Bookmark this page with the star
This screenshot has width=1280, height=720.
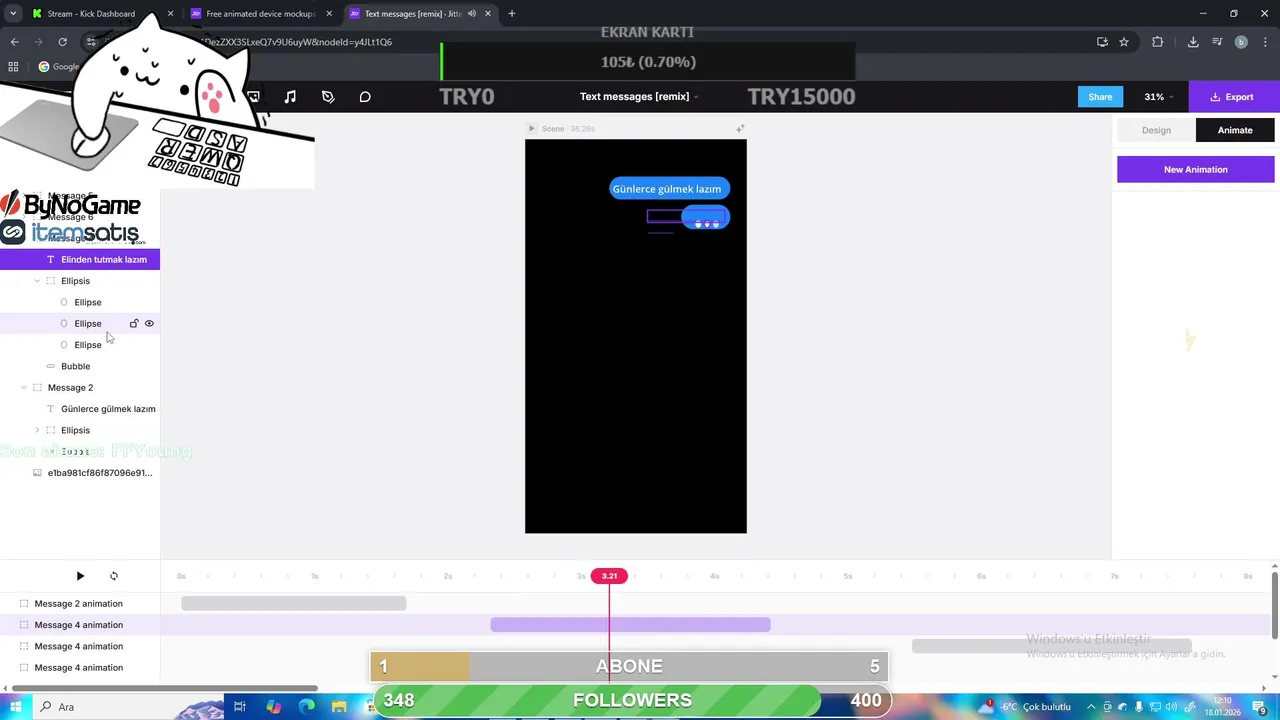(1124, 42)
